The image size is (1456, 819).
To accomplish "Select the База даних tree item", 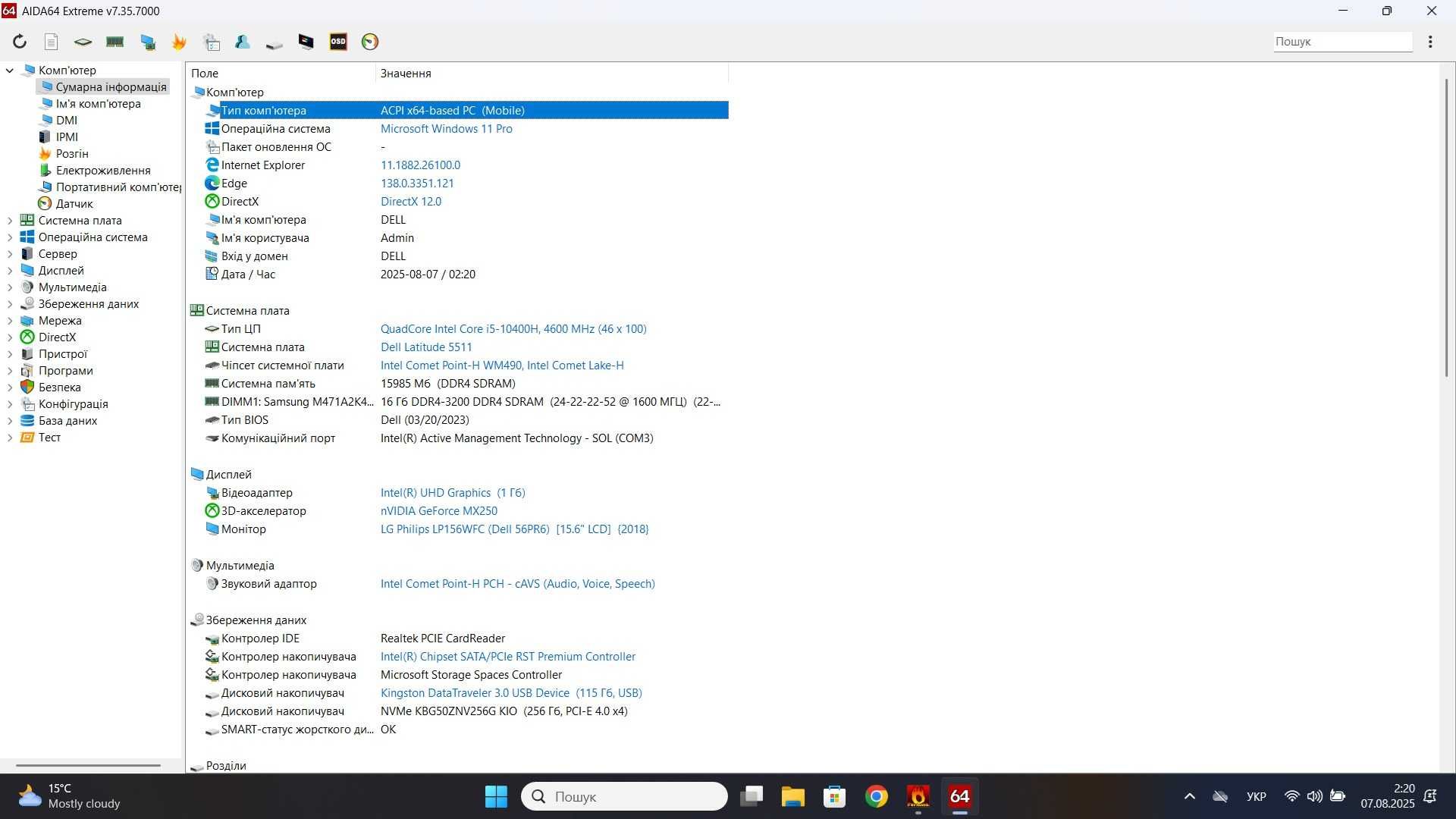I will click(59, 421).
